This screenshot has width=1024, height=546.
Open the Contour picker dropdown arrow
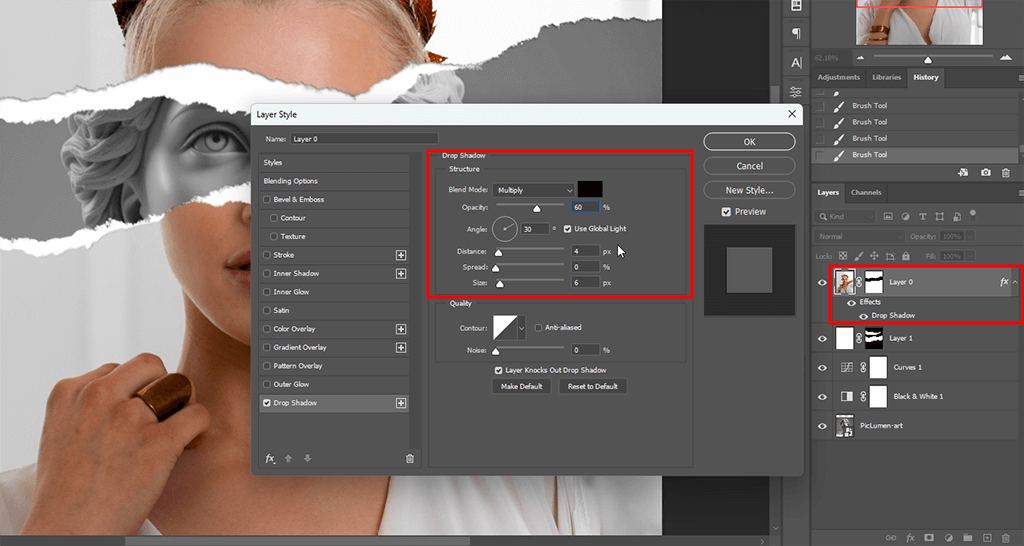521,328
